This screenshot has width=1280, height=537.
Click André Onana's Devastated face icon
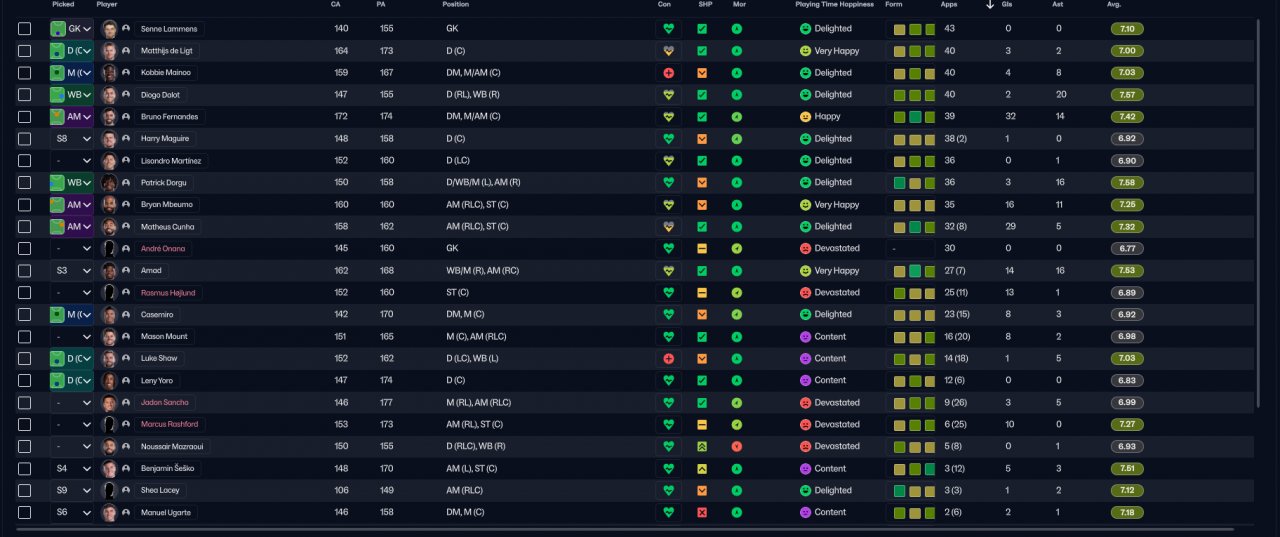(805, 249)
